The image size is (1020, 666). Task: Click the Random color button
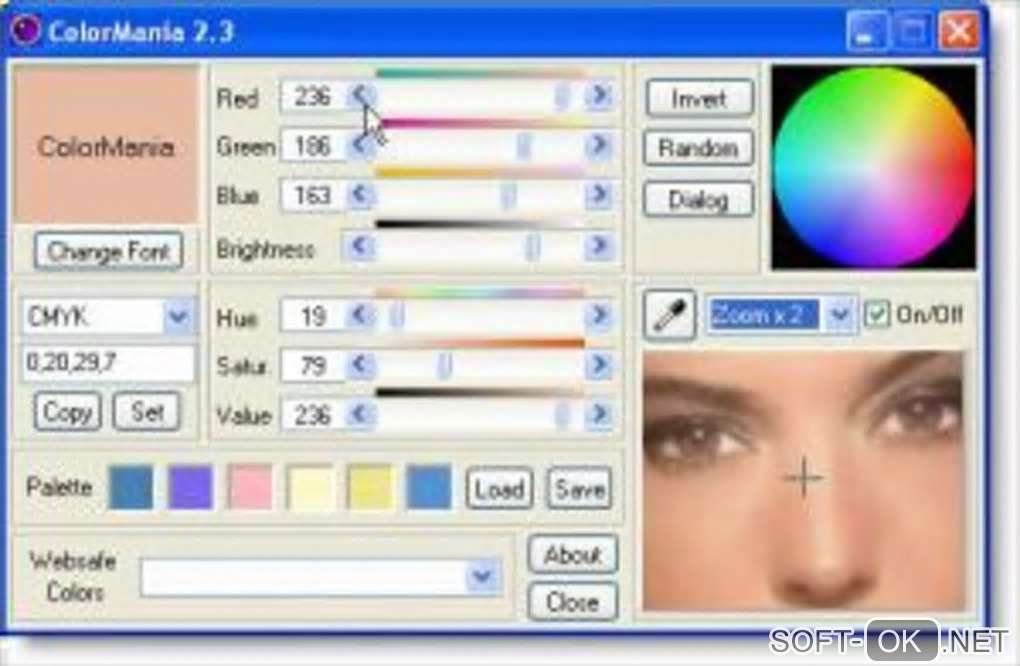699,148
